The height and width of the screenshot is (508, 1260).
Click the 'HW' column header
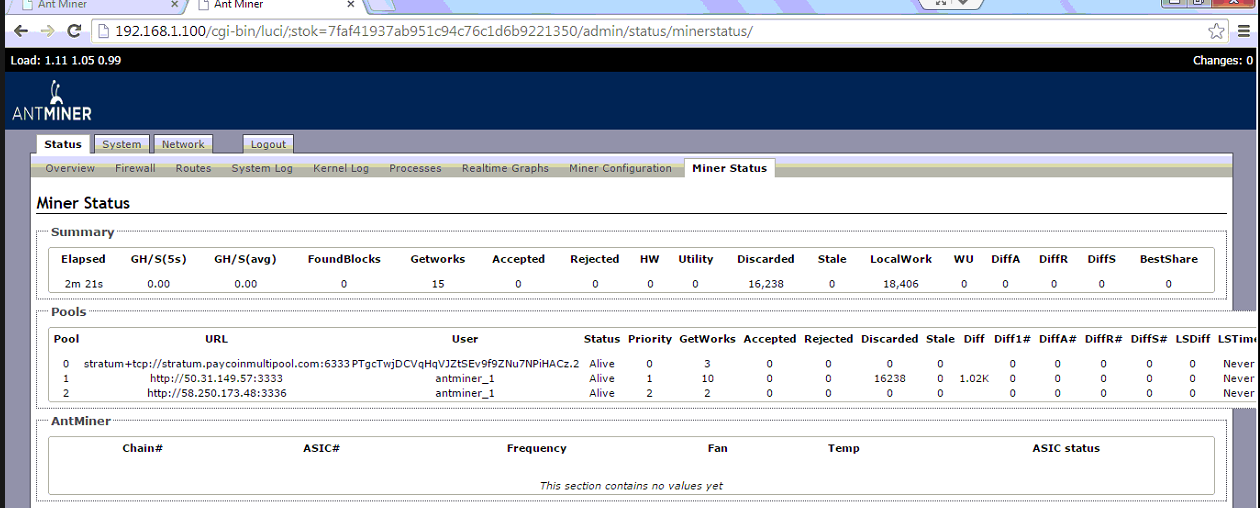click(x=650, y=259)
